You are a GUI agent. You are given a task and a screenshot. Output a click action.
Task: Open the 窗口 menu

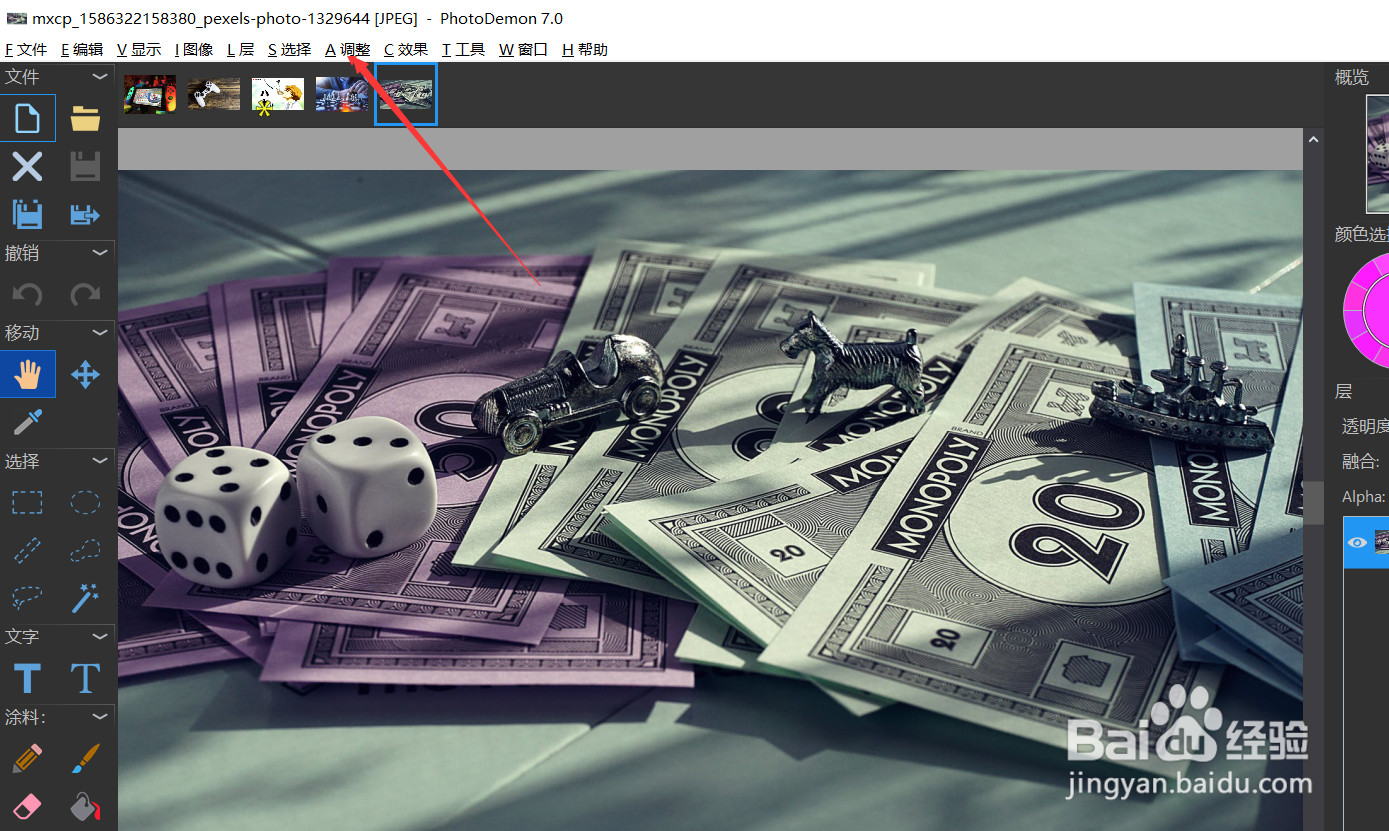pyautogui.click(x=524, y=49)
